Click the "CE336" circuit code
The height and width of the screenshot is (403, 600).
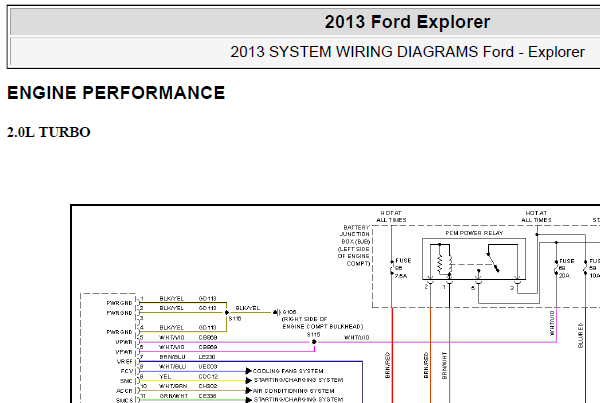click(208, 396)
